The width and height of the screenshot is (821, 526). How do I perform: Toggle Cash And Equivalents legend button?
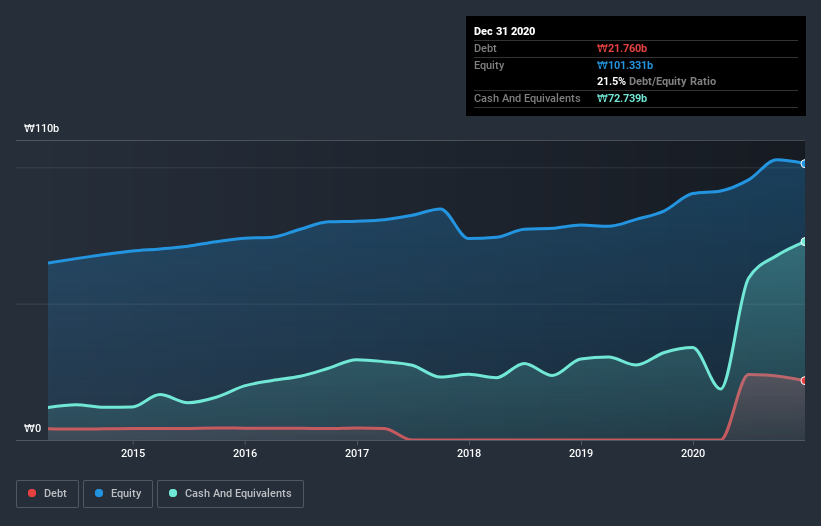pyautogui.click(x=230, y=494)
